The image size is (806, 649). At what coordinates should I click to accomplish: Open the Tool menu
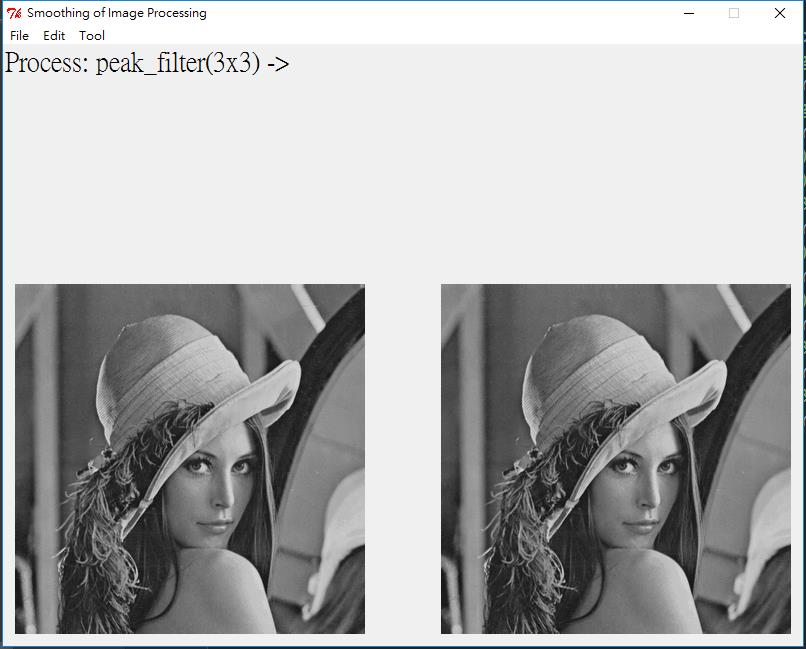point(92,35)
